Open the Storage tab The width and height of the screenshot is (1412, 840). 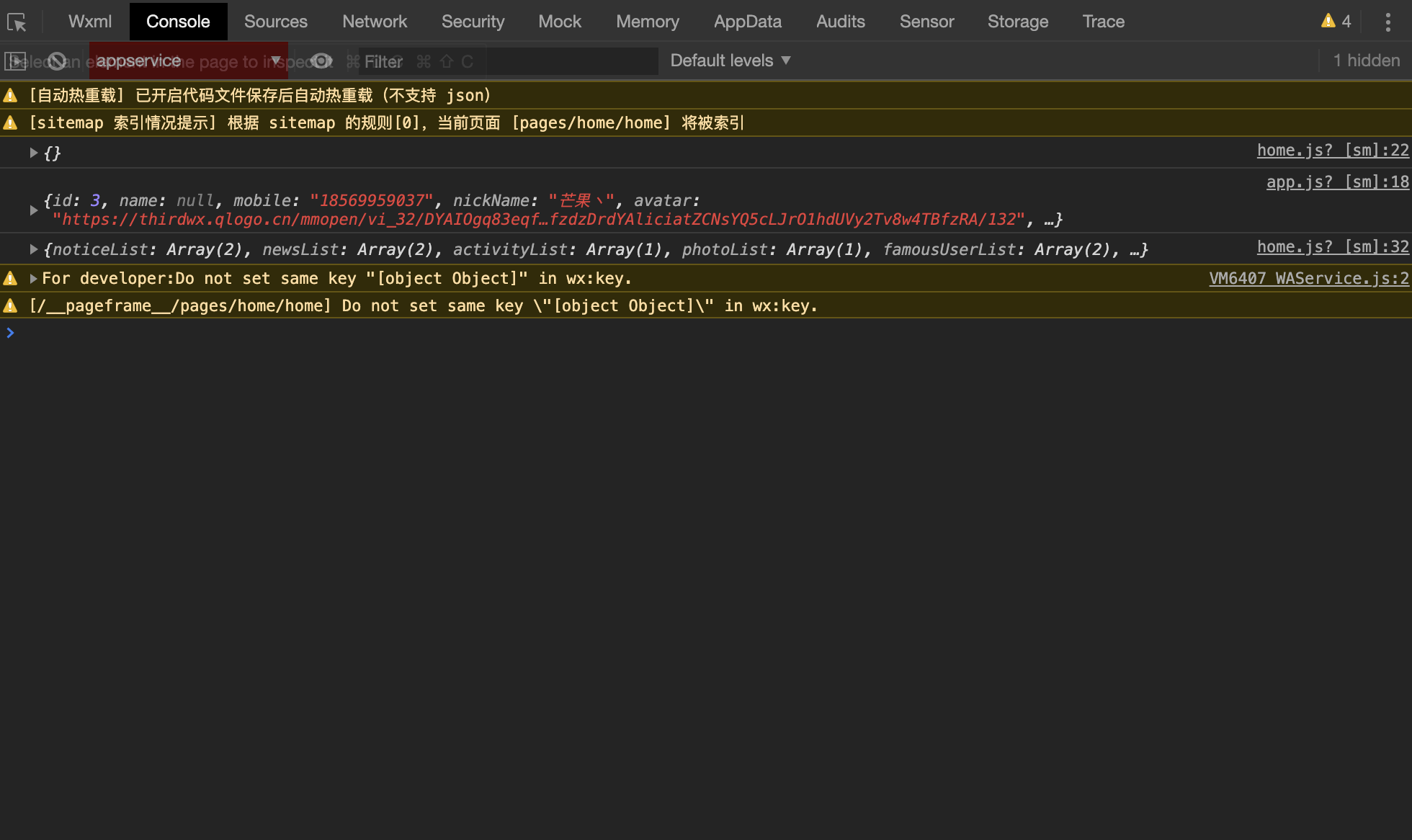coord(1017,22)
